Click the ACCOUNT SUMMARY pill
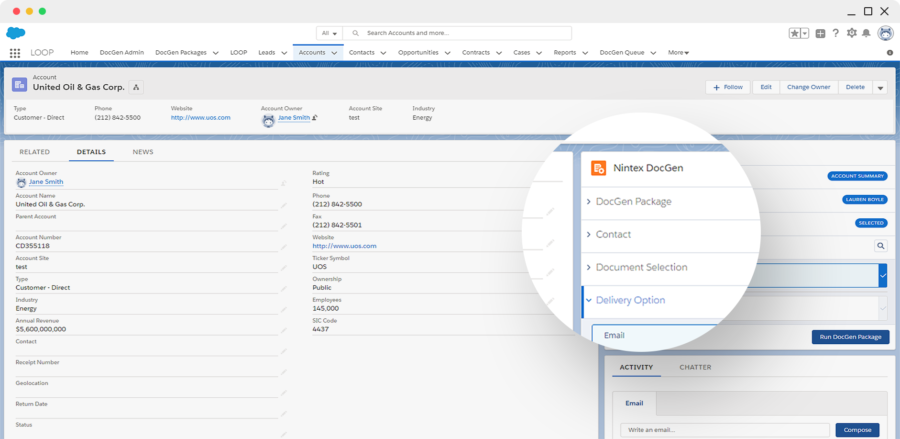The image size is (900, 439). click(858, 176)
